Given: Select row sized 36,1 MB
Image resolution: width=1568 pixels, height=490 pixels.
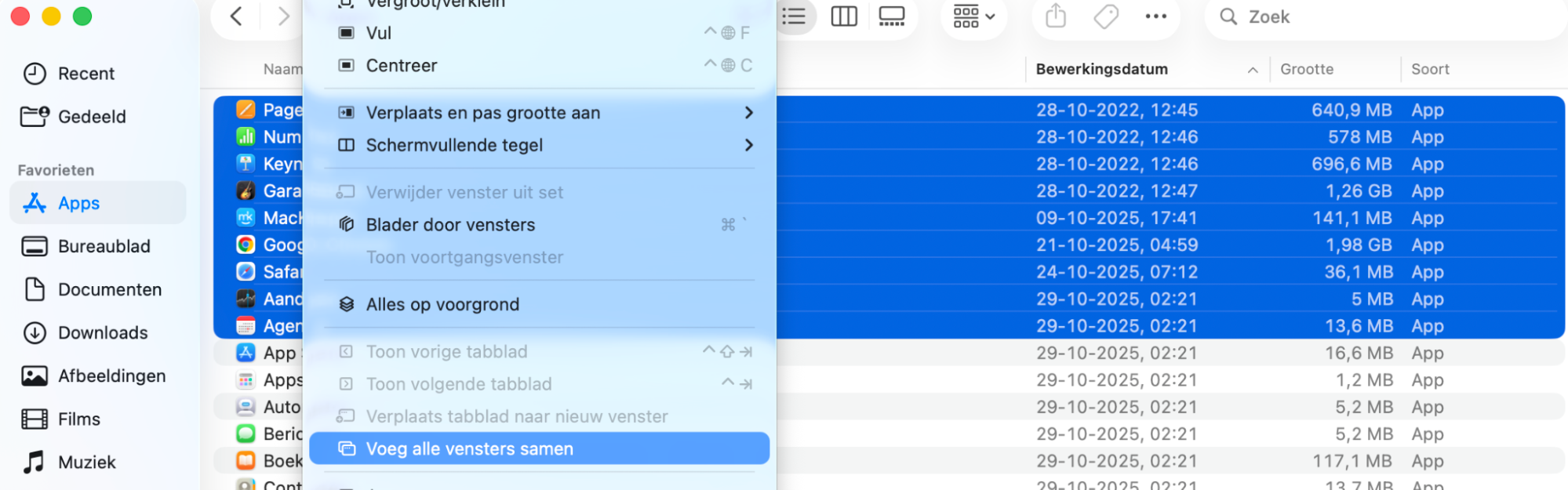Looking at the screenshot, I should pos(889,271).
